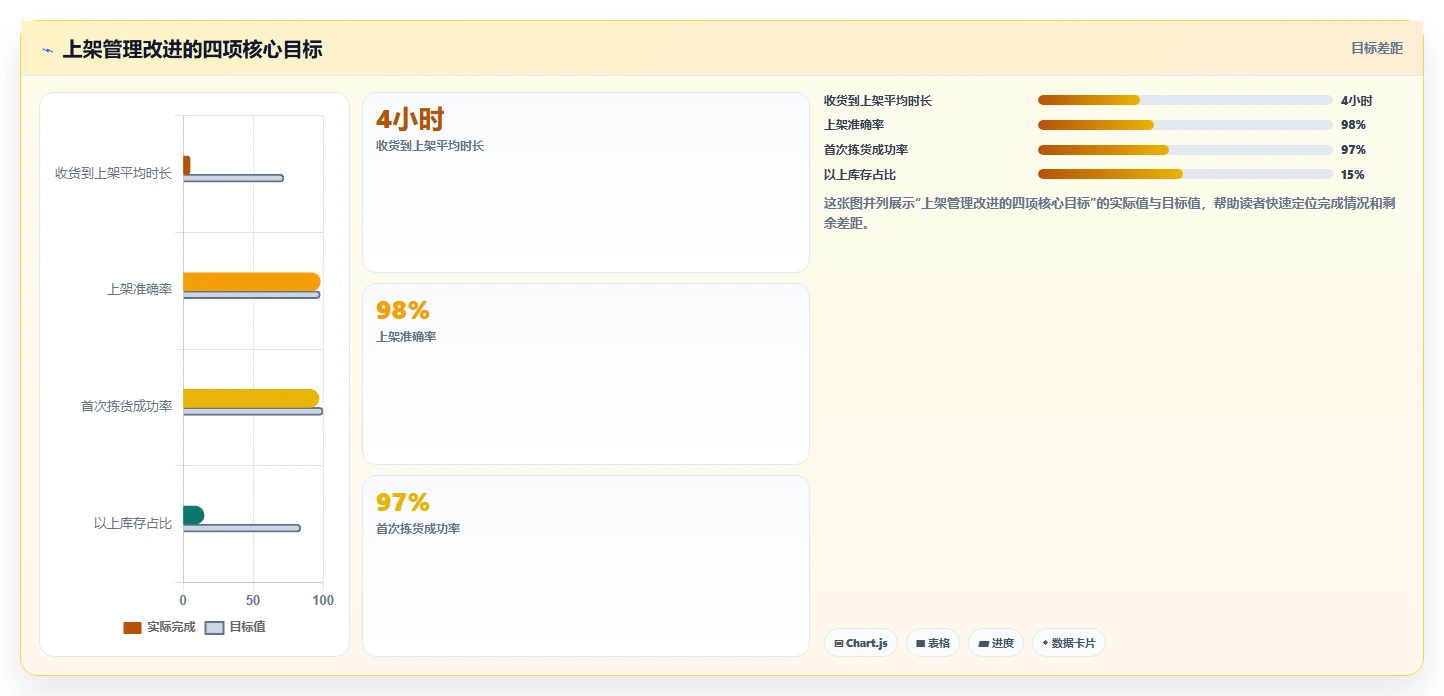Open the 97% data card
The width and height of the screenshot is (1444, 696).
pyautogui.click(x=586, y=565)
